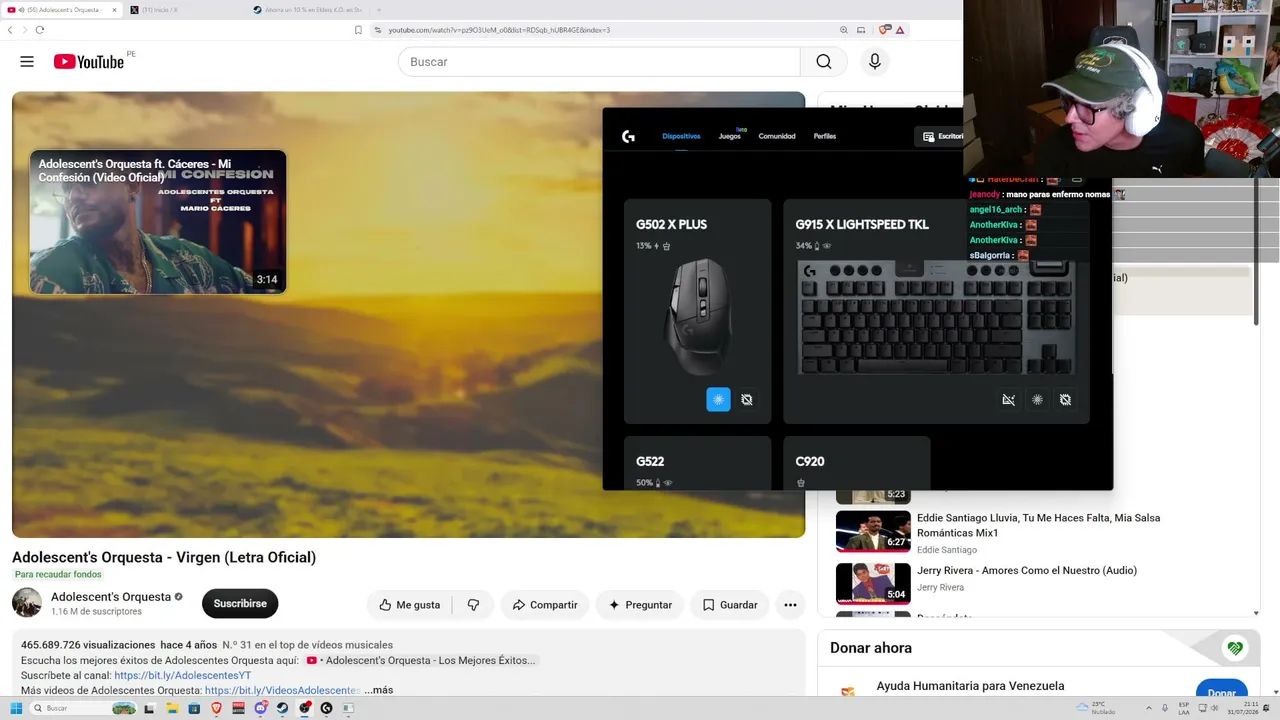
Task: Switch to the Dispositivos tab in G HUB
Action: pos(681,136)
